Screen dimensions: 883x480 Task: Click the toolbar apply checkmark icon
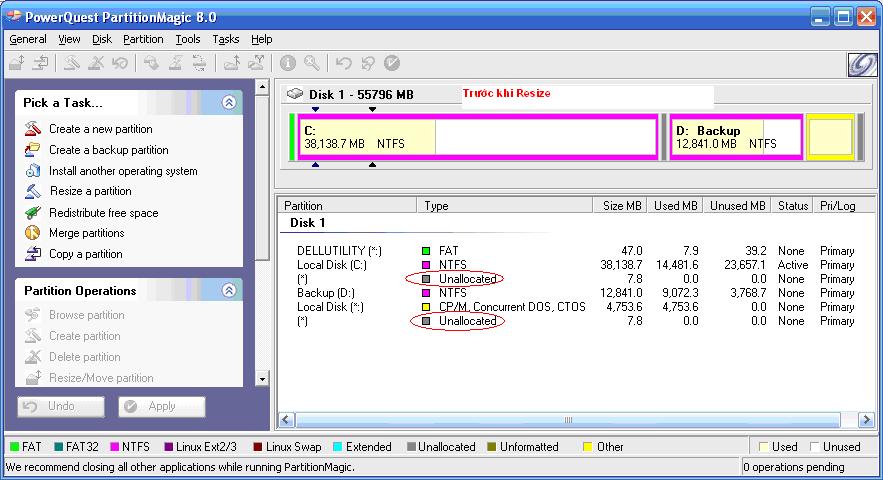click(392, 63)
